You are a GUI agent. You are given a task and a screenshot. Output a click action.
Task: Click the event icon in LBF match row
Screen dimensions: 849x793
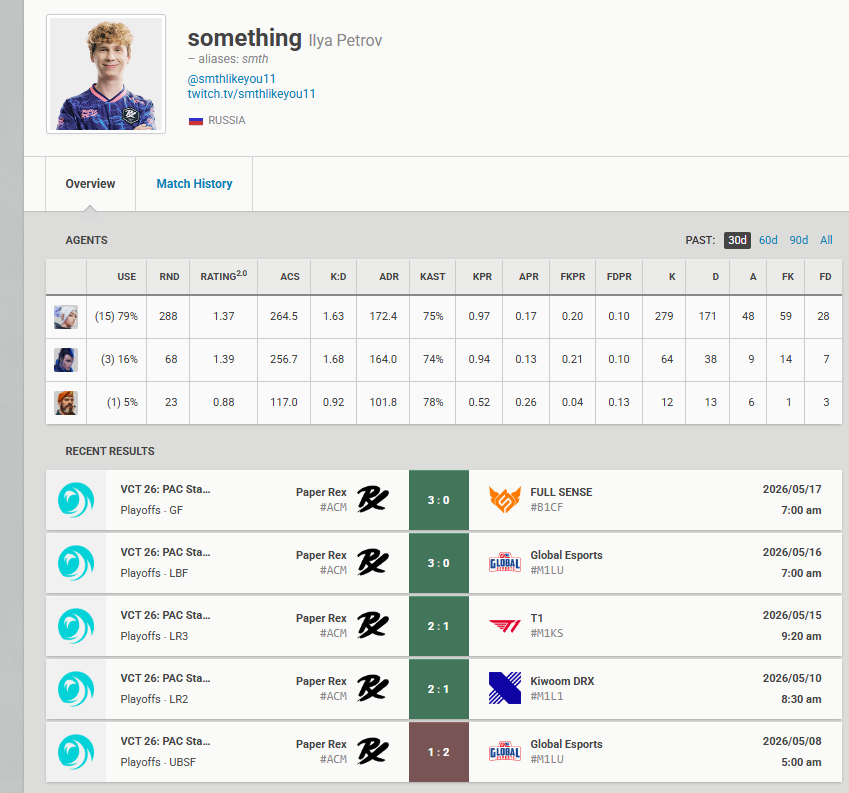[76, 563]
